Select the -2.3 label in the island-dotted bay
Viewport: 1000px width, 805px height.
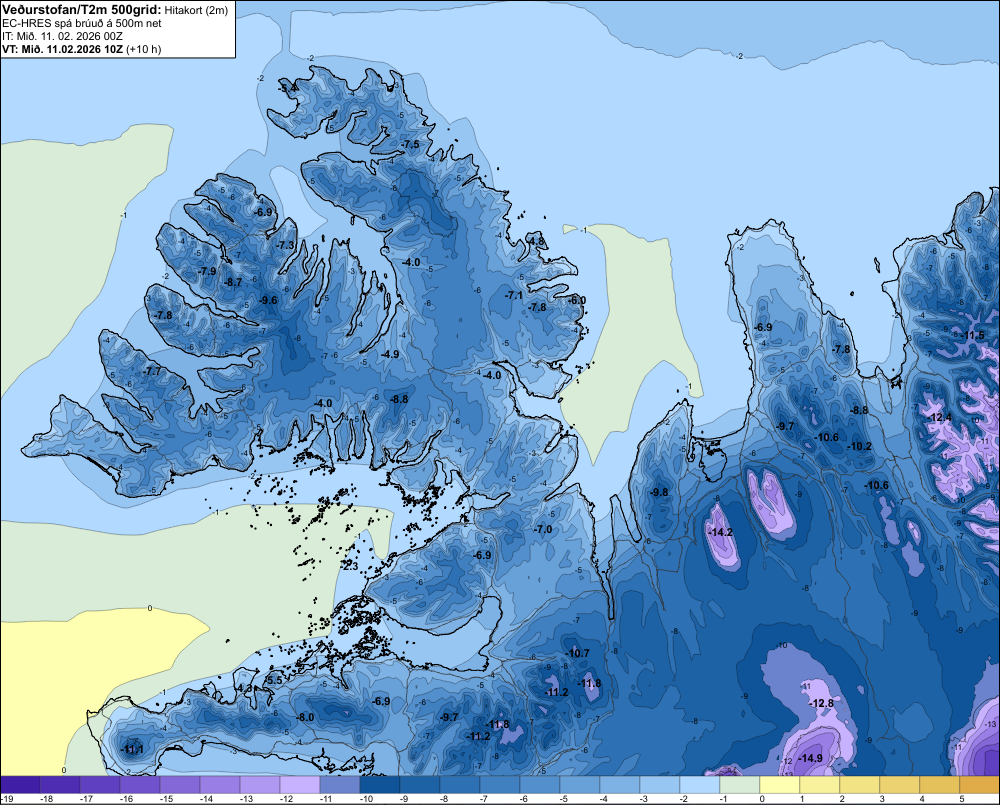350,566
